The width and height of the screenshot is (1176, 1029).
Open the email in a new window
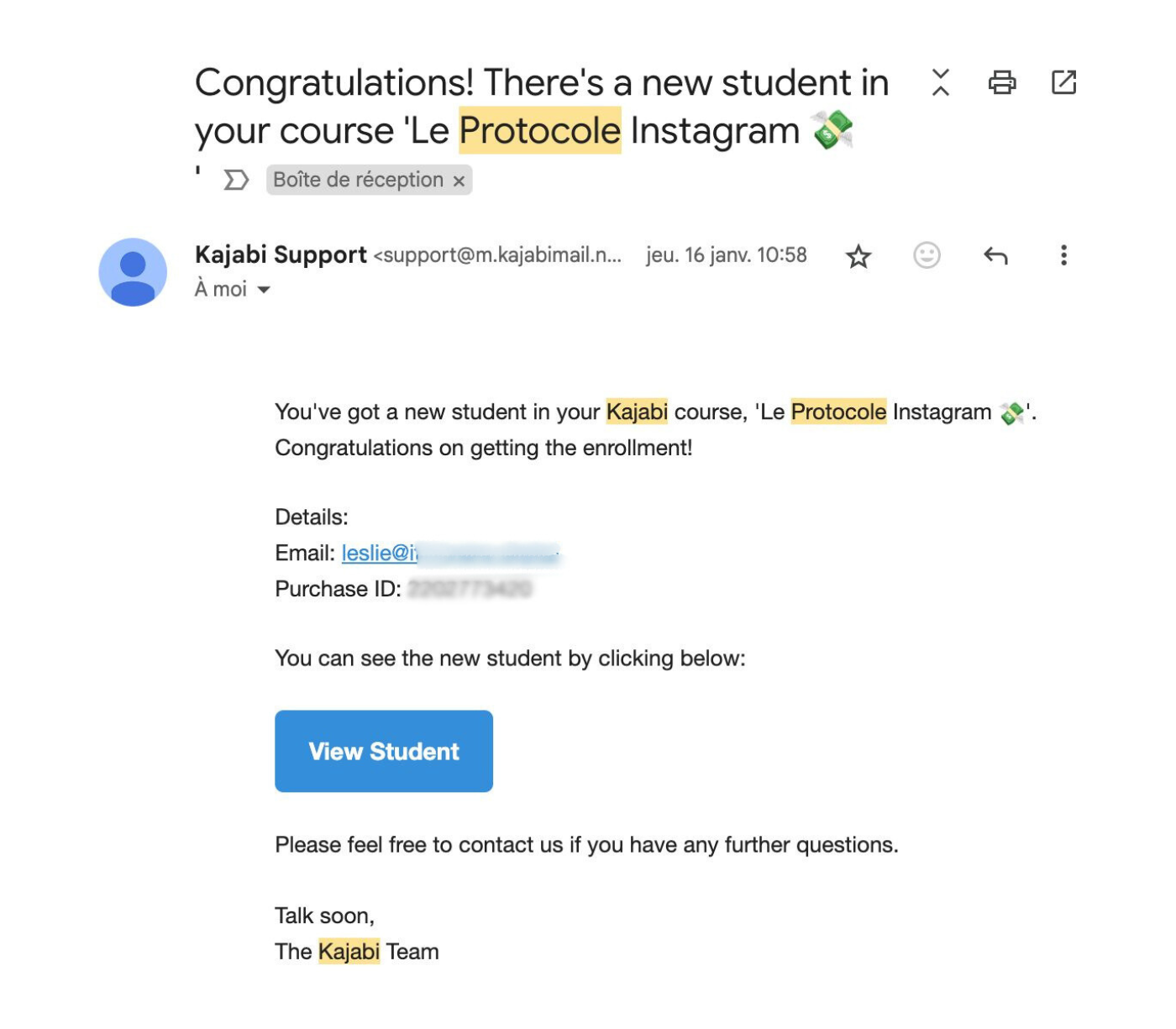tap(1063, 82)
